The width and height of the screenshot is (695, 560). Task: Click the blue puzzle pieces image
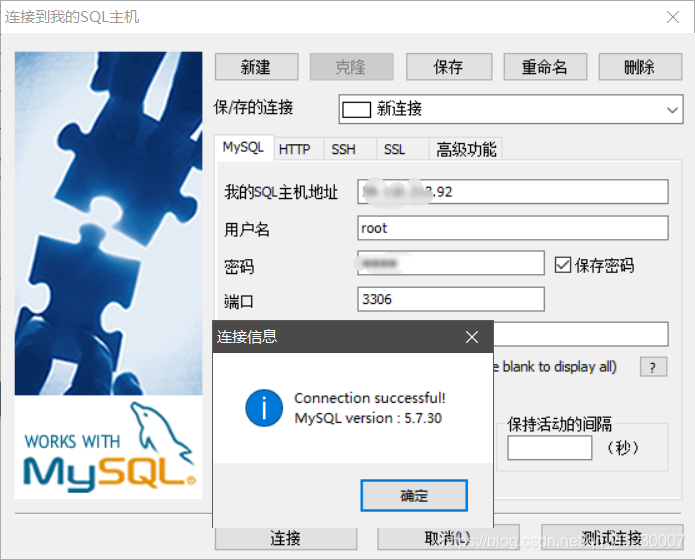pyautogui.click(x=109, y=223)
